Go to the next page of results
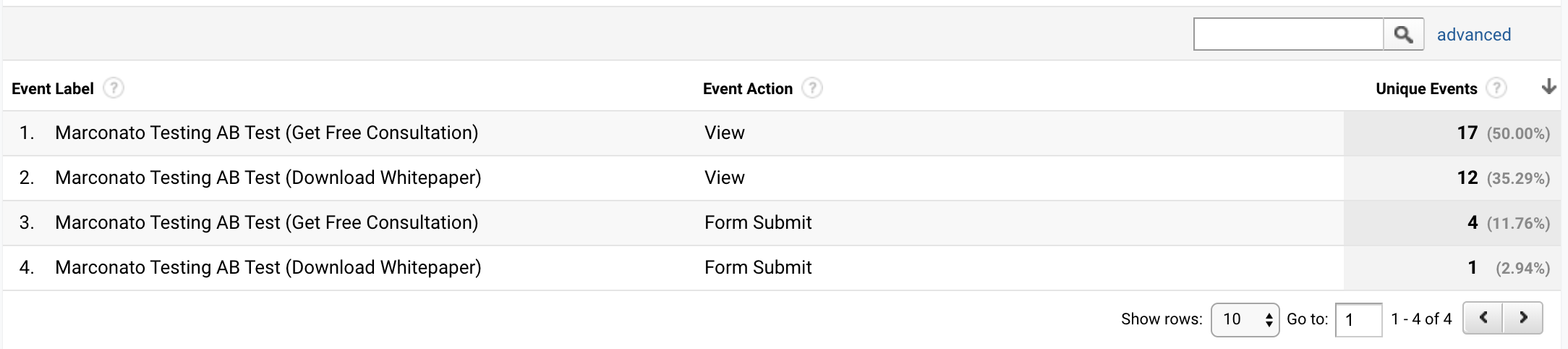This screenshot has width=1568, height=349. 1523,318
